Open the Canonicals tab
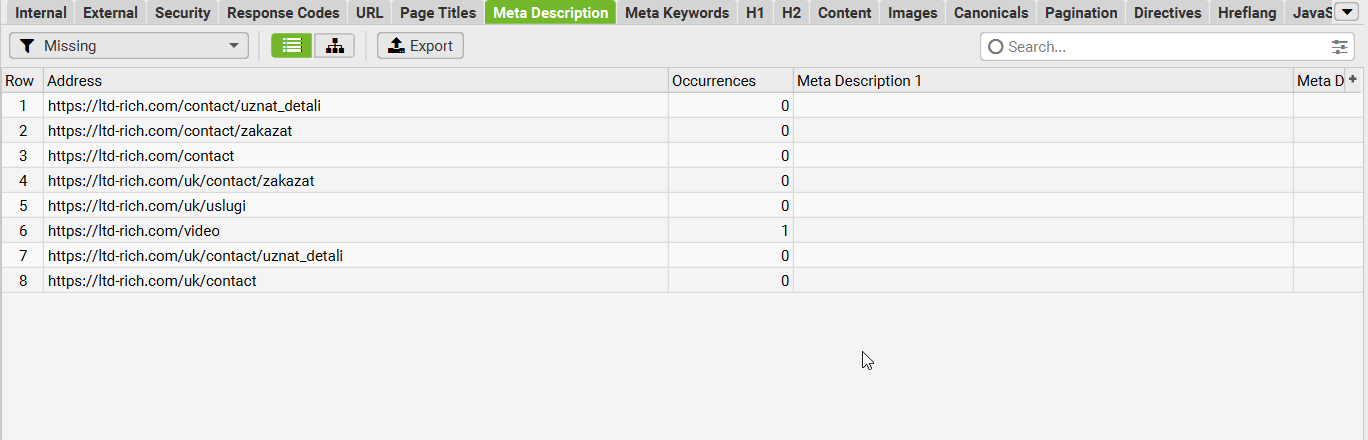The height and width of the screenshot is (440, 1368). pyautogui.click(x=991, y=13)
